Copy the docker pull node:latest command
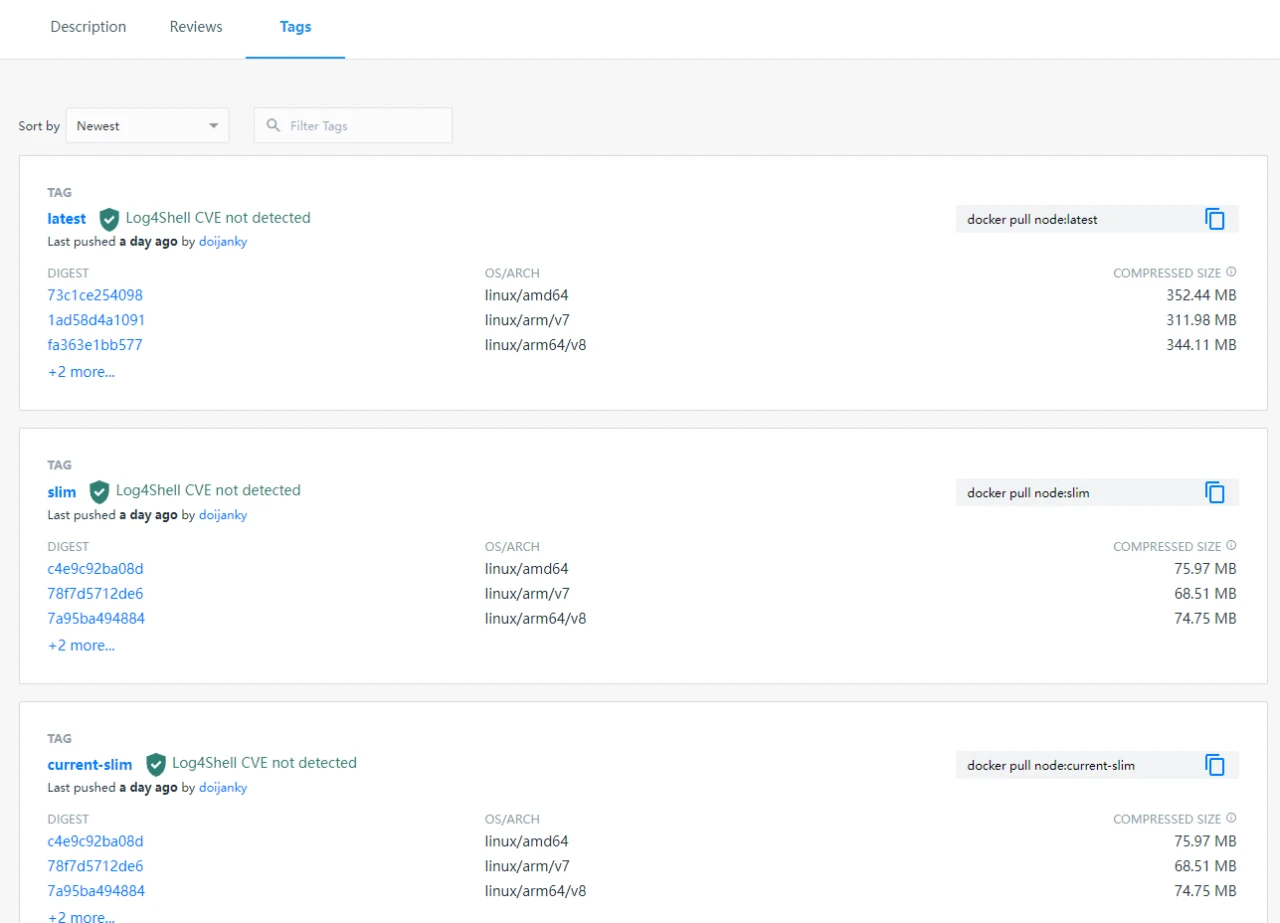 1215,219
